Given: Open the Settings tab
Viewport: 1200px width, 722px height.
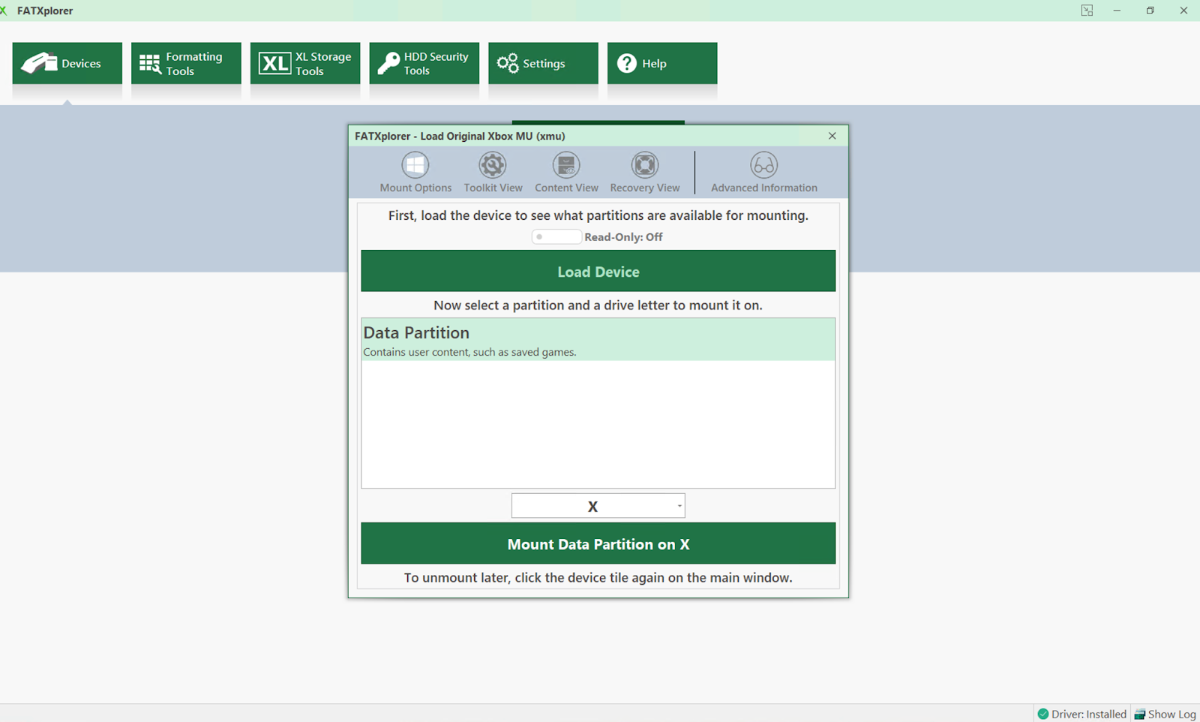Looking at the screenshot, I should click(x=543, y=63).
